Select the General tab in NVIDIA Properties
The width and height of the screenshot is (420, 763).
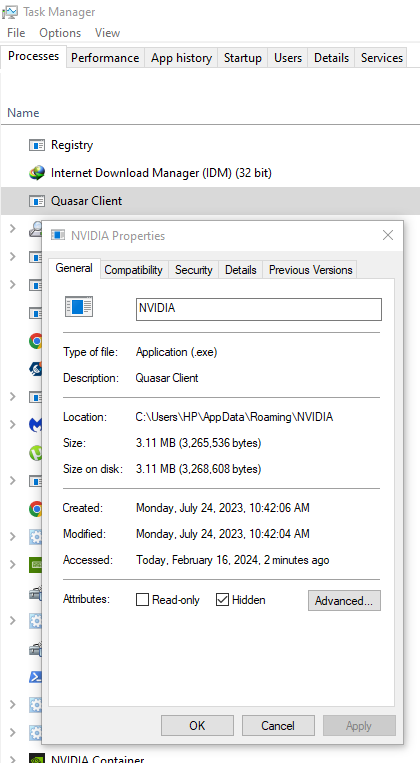click(x=74, y=268)
